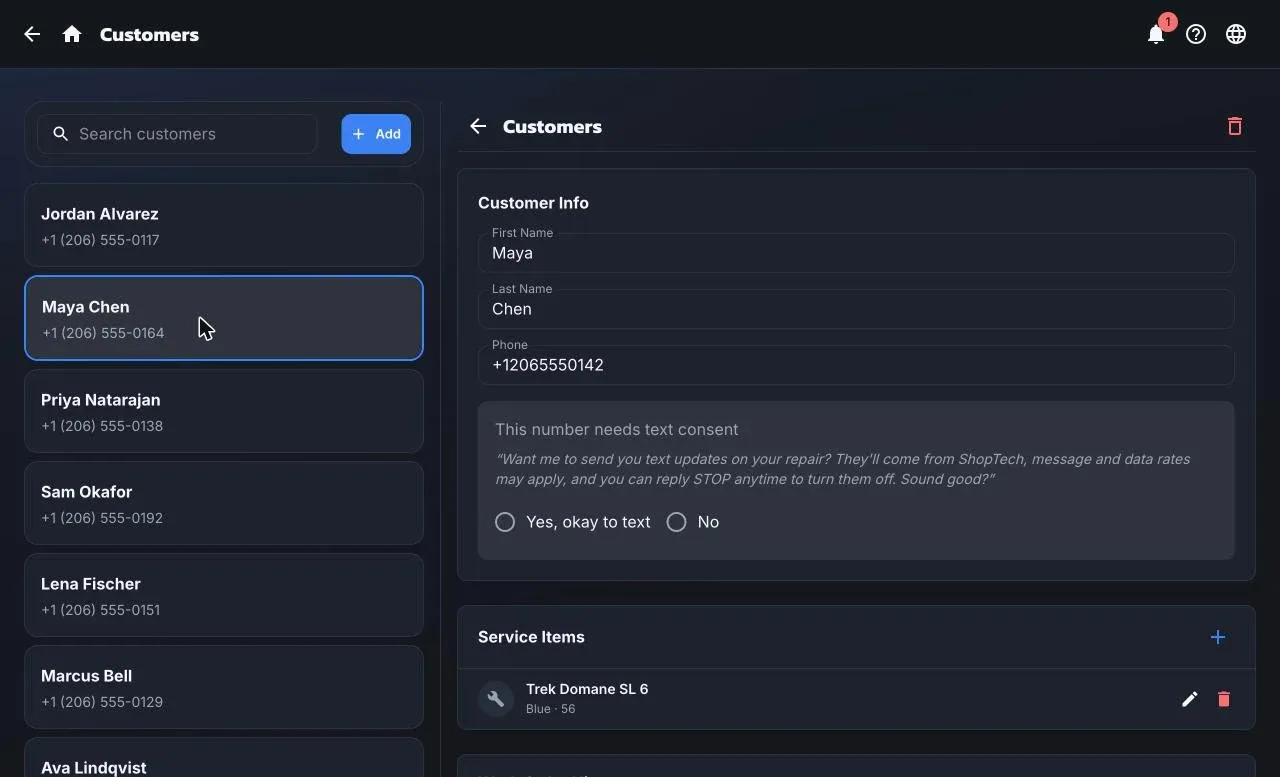The image size is (1280, 777).
Task: Open the help question mark icon
Action: (1196, 34)
